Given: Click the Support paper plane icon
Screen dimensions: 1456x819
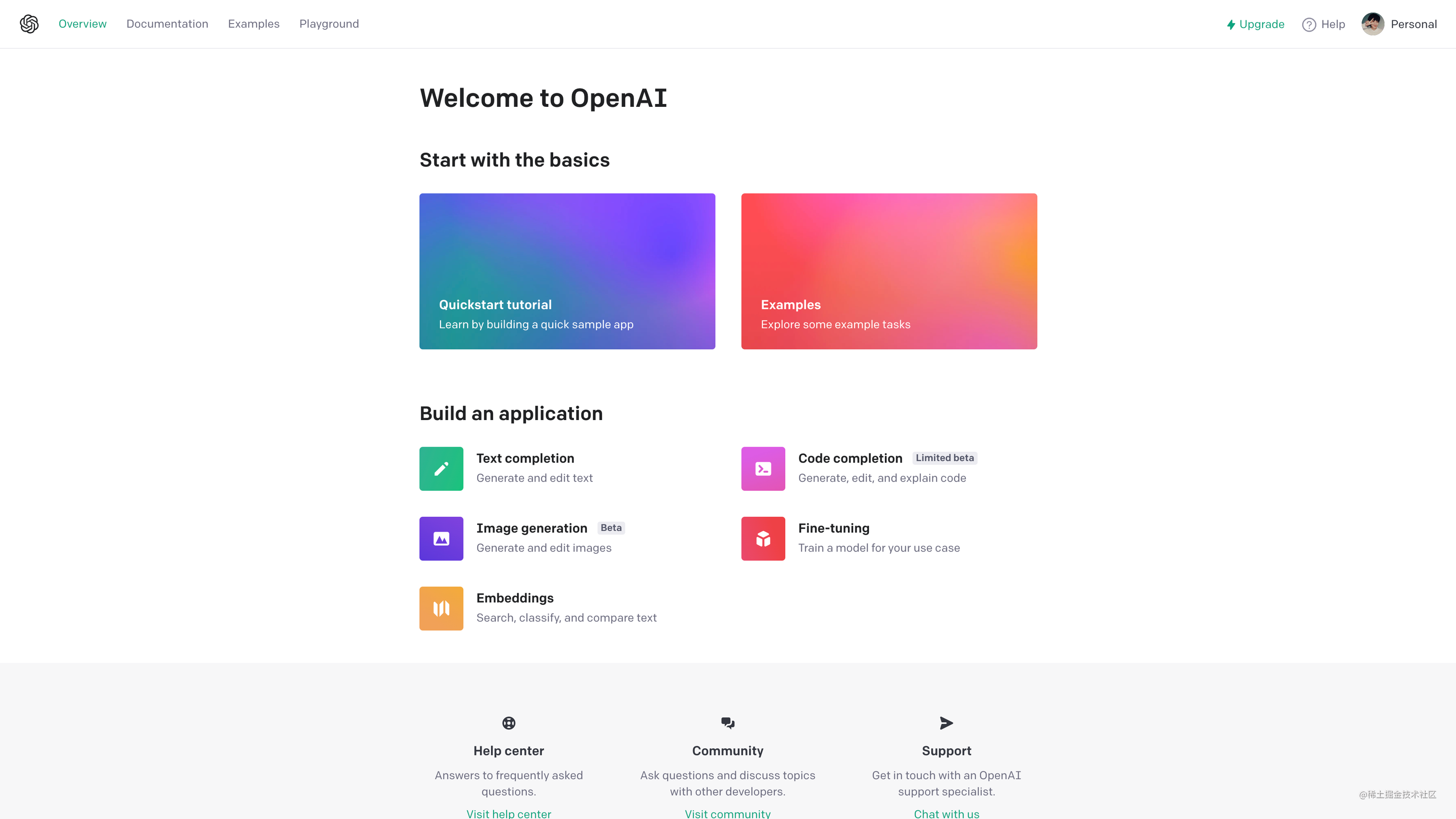Looking at the screenshot, I should pyautogui.click(x=946, y=723).
